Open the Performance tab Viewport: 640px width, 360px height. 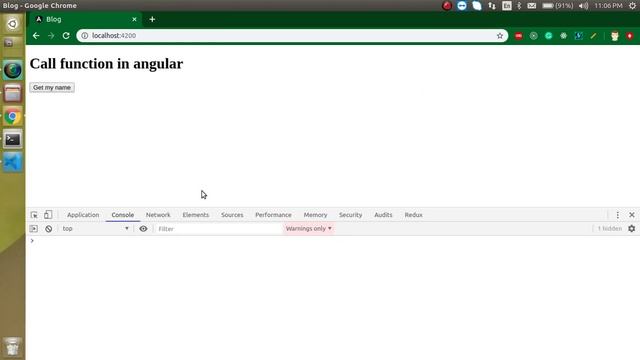pos(273,215)
